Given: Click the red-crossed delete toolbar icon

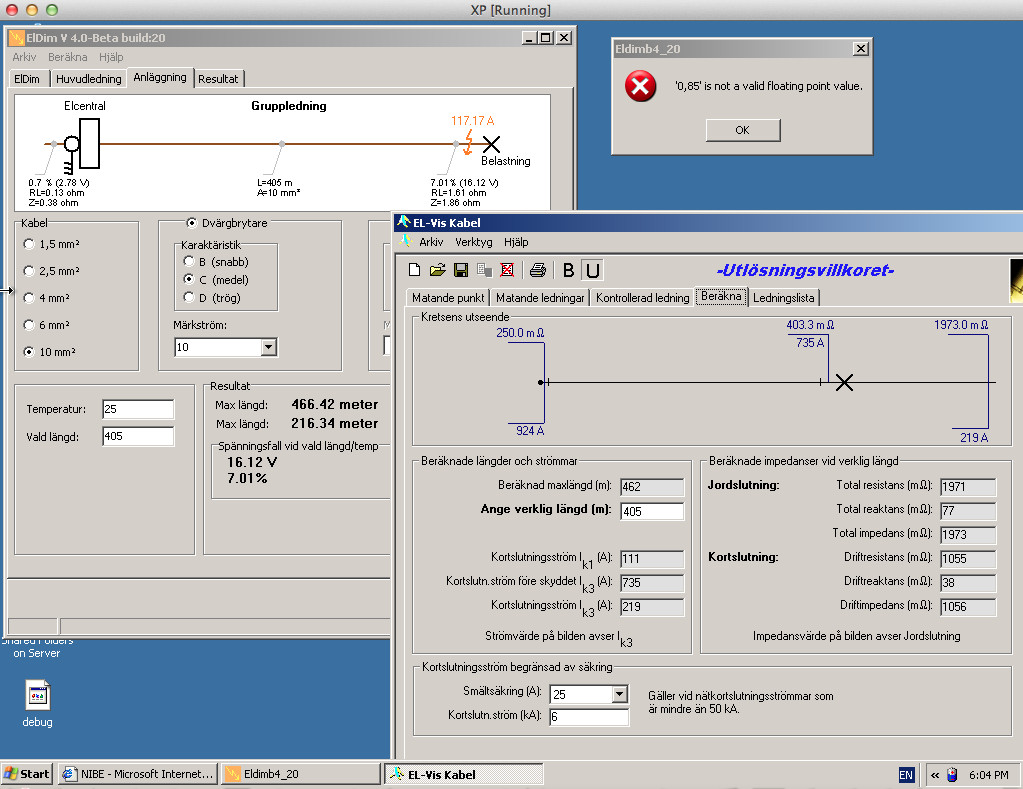Looking at the screenshot, I should pos(507,270).
